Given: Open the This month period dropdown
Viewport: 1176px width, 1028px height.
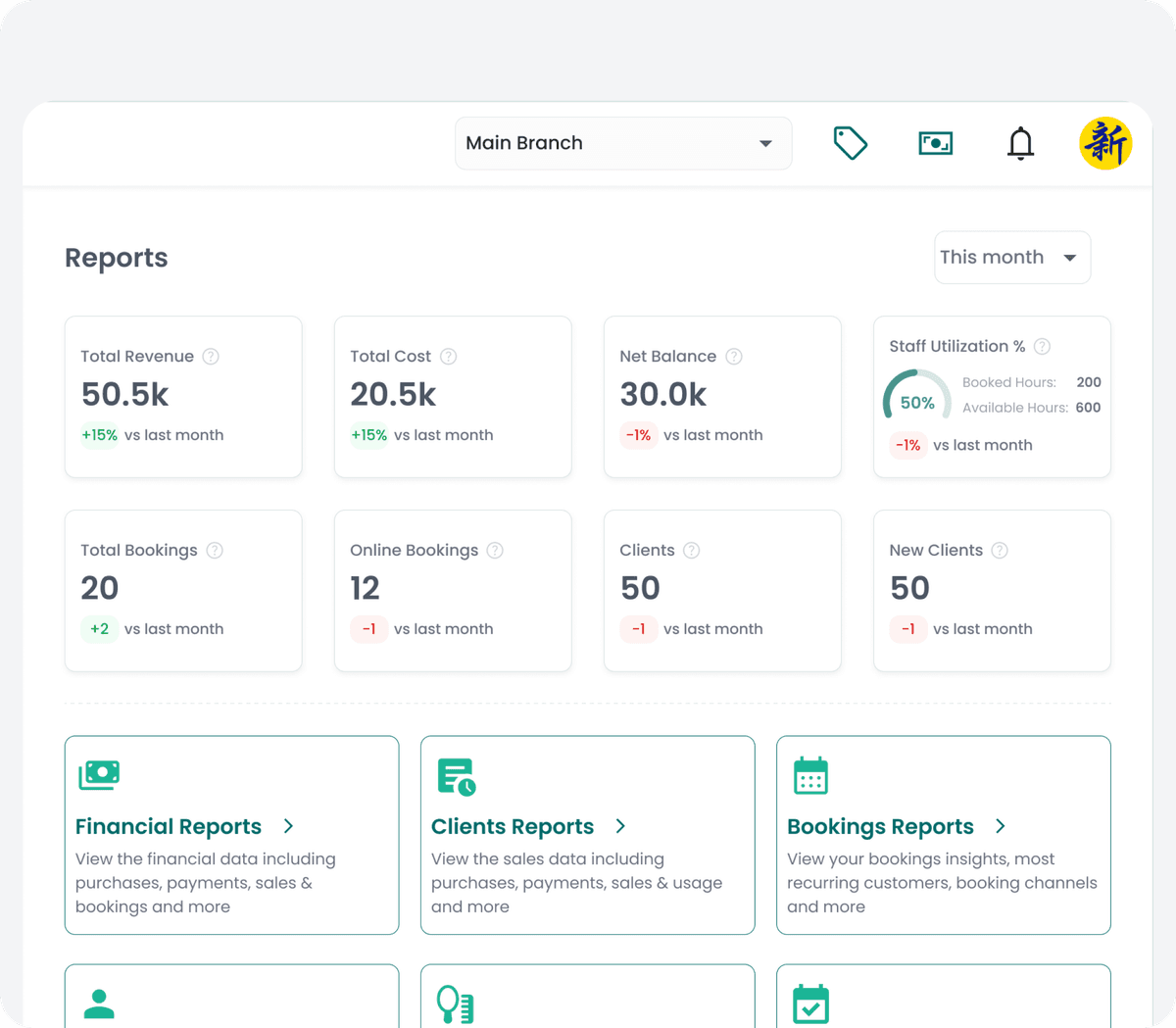Looking at the screenshot, I should 1011,257.
